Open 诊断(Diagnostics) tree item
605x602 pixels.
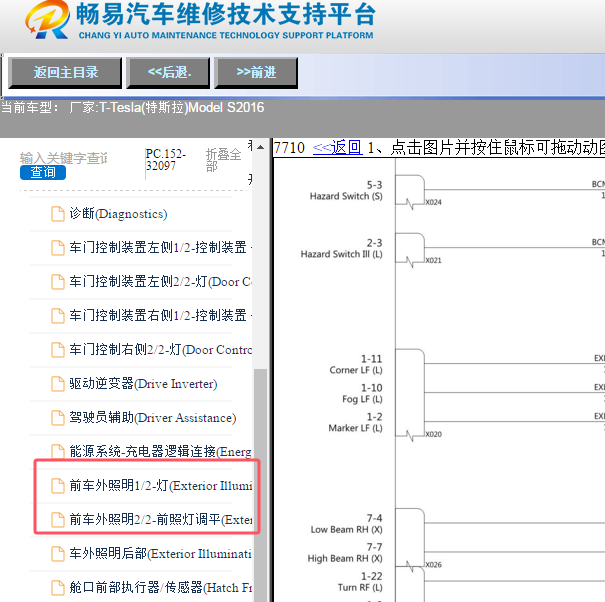pyautogui.click(x=118, y=214)
